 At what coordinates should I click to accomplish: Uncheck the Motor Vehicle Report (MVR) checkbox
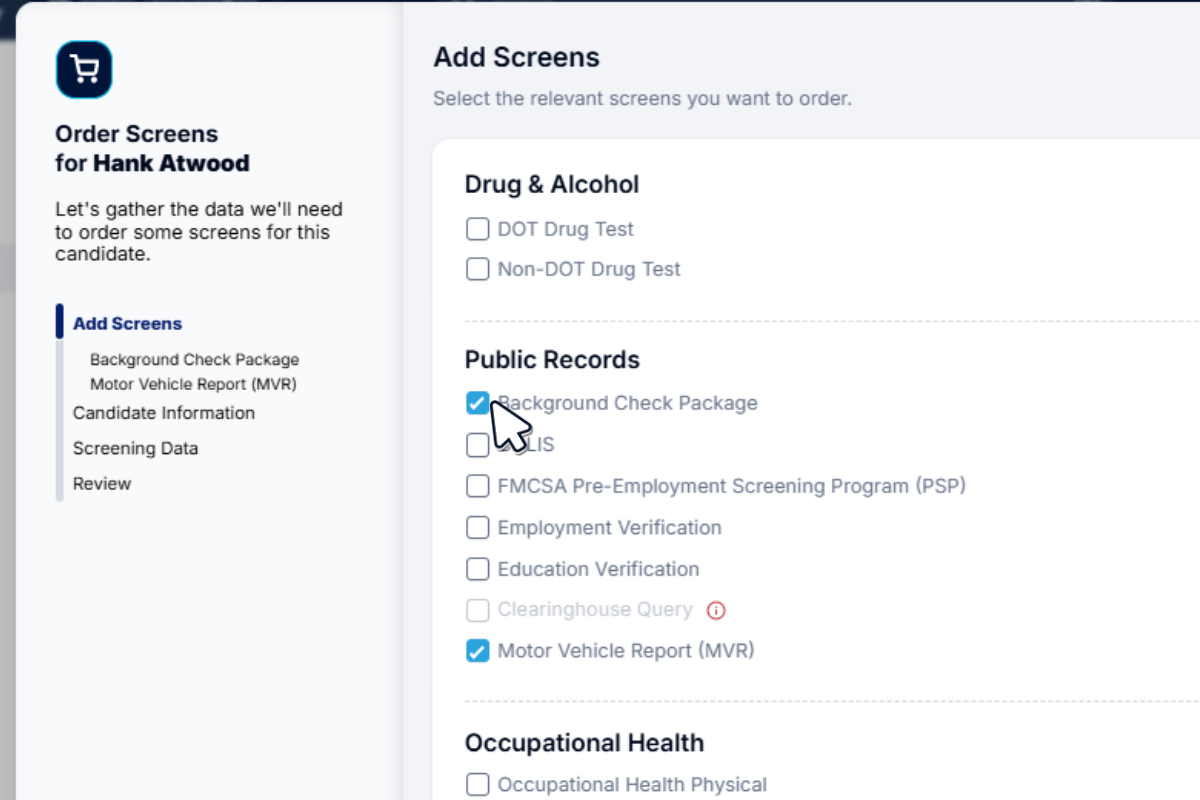tap(478, 651)
